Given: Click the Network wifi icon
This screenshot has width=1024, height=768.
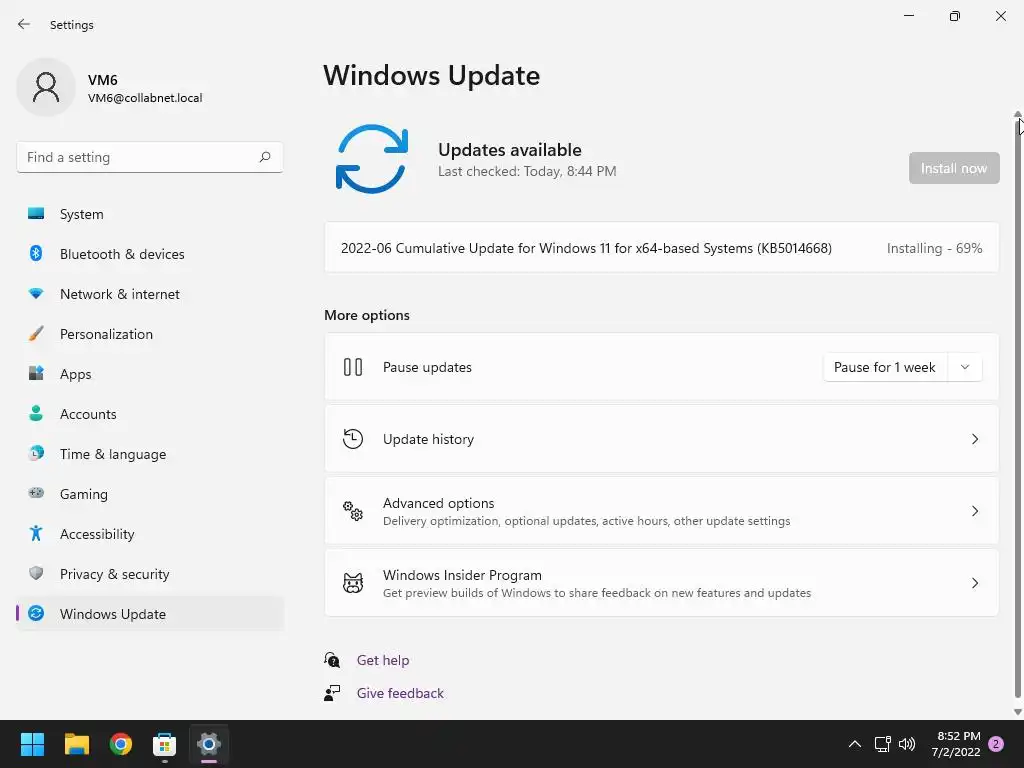Looking at the screenshot, I should click(36, 293).
